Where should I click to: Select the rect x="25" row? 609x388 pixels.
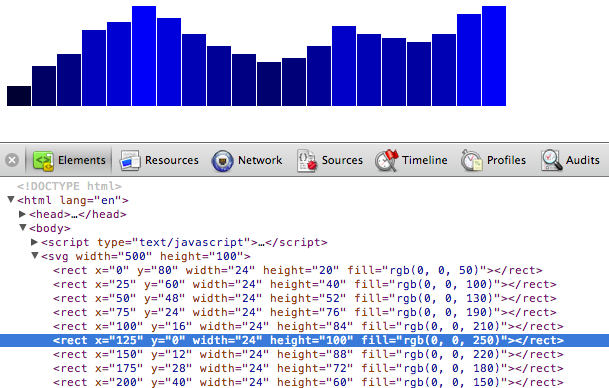(x=304, y=284)
